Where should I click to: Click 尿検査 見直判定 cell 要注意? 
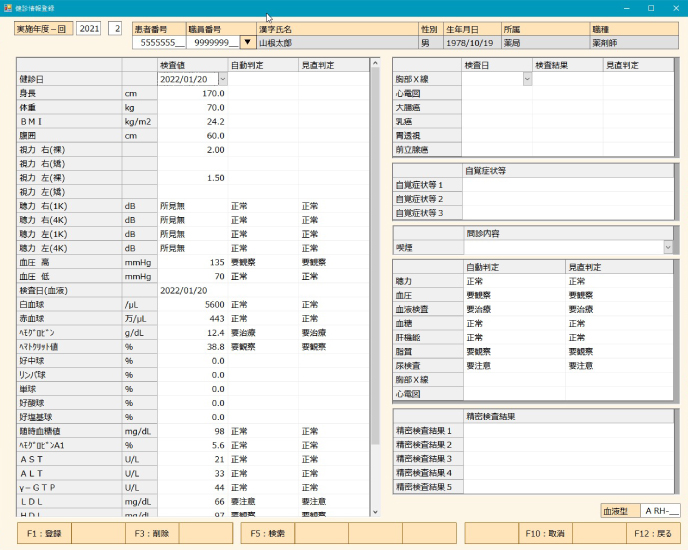tap(619, 366)
